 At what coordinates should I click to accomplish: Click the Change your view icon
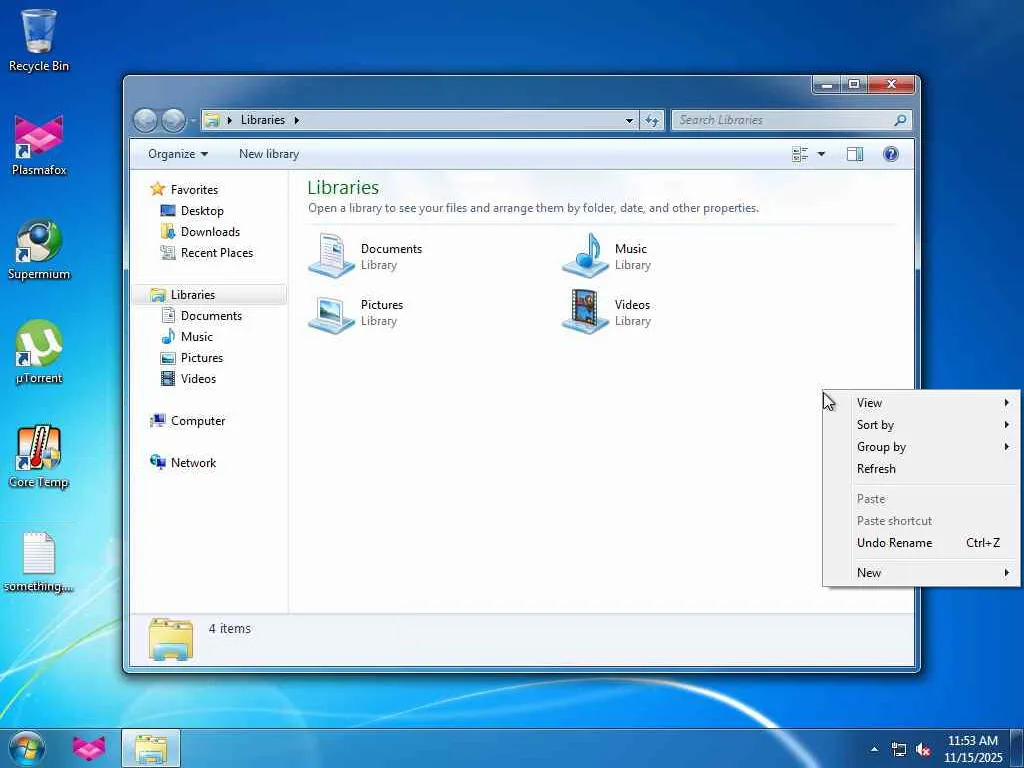[800, 154]
